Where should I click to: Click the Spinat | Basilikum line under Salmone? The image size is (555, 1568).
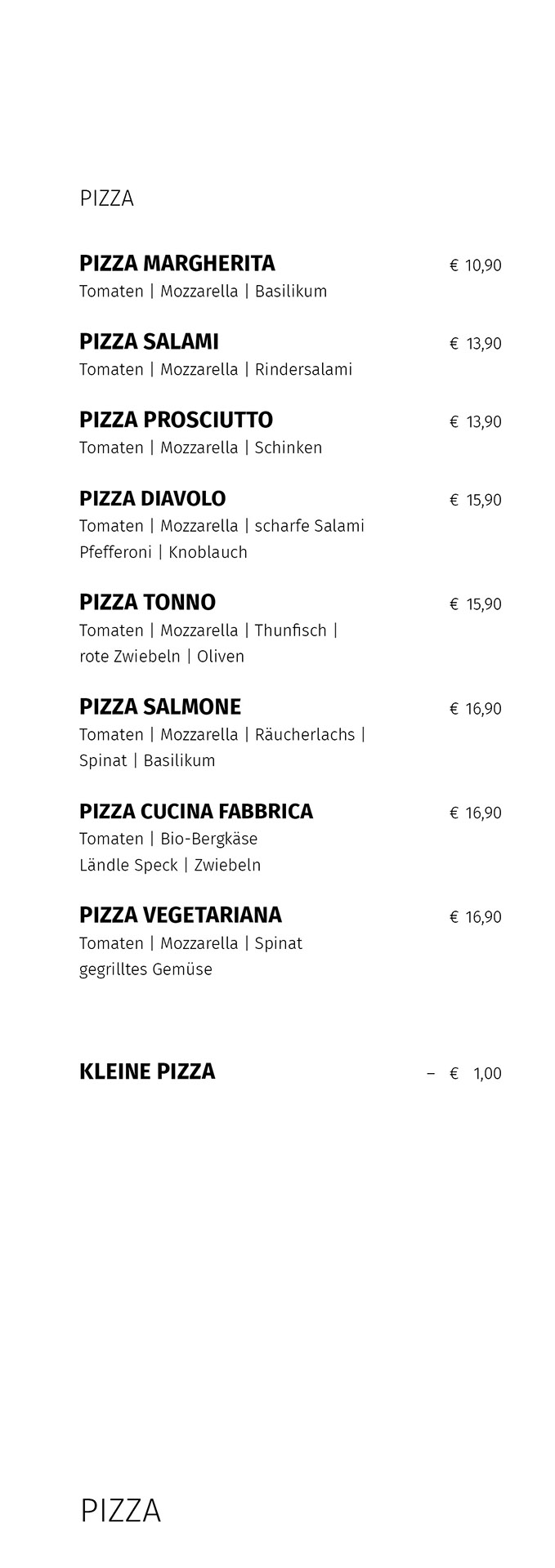click(x=147, y=760)
